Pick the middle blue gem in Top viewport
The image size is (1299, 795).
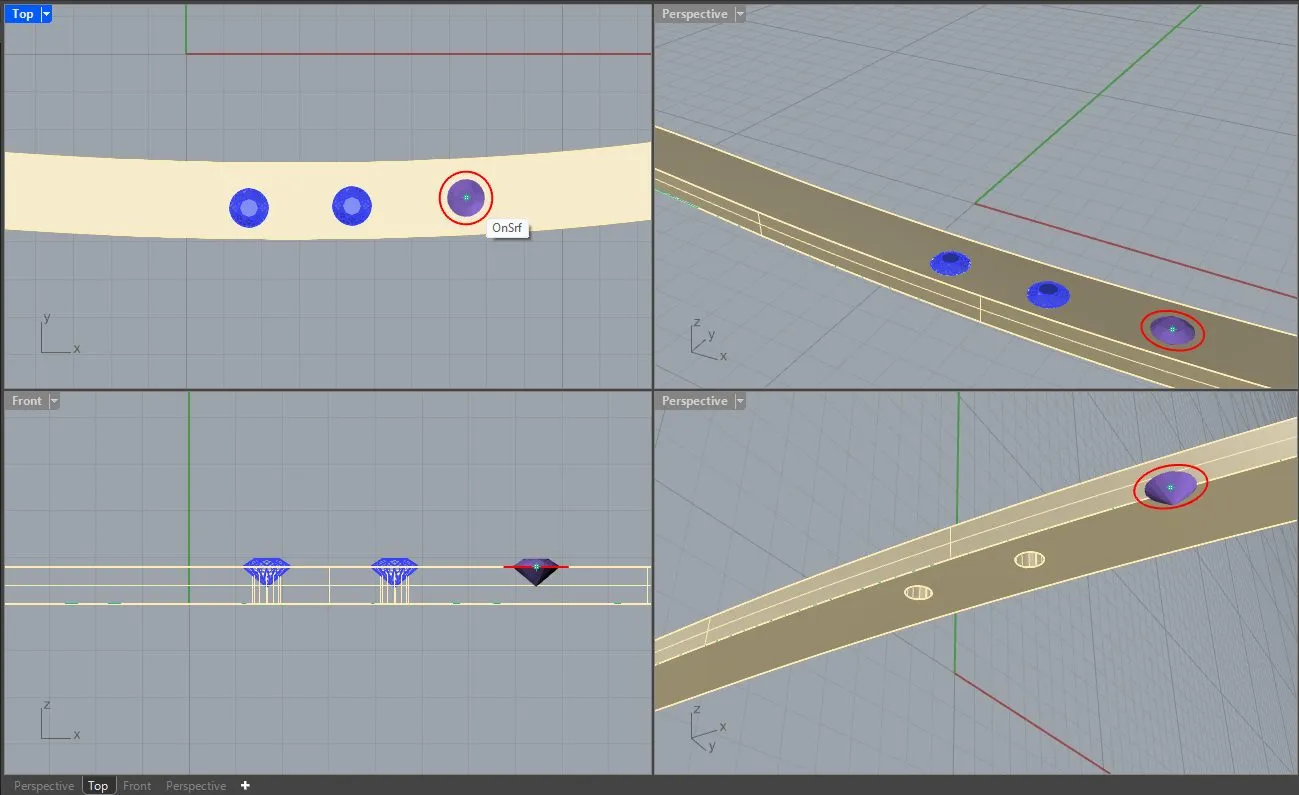click(x=352, y=206)
